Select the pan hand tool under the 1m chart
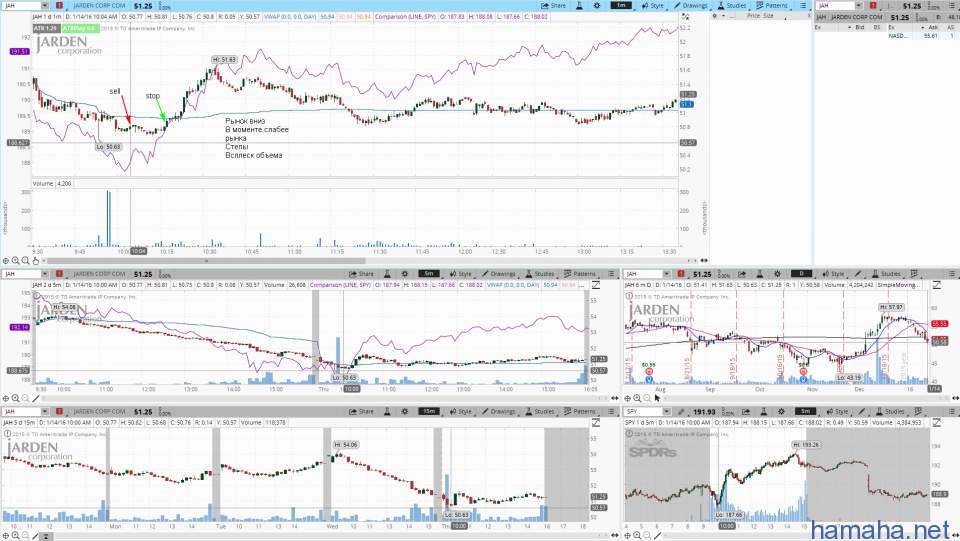Viewport: 960px width, 541px height. [36, 261]
